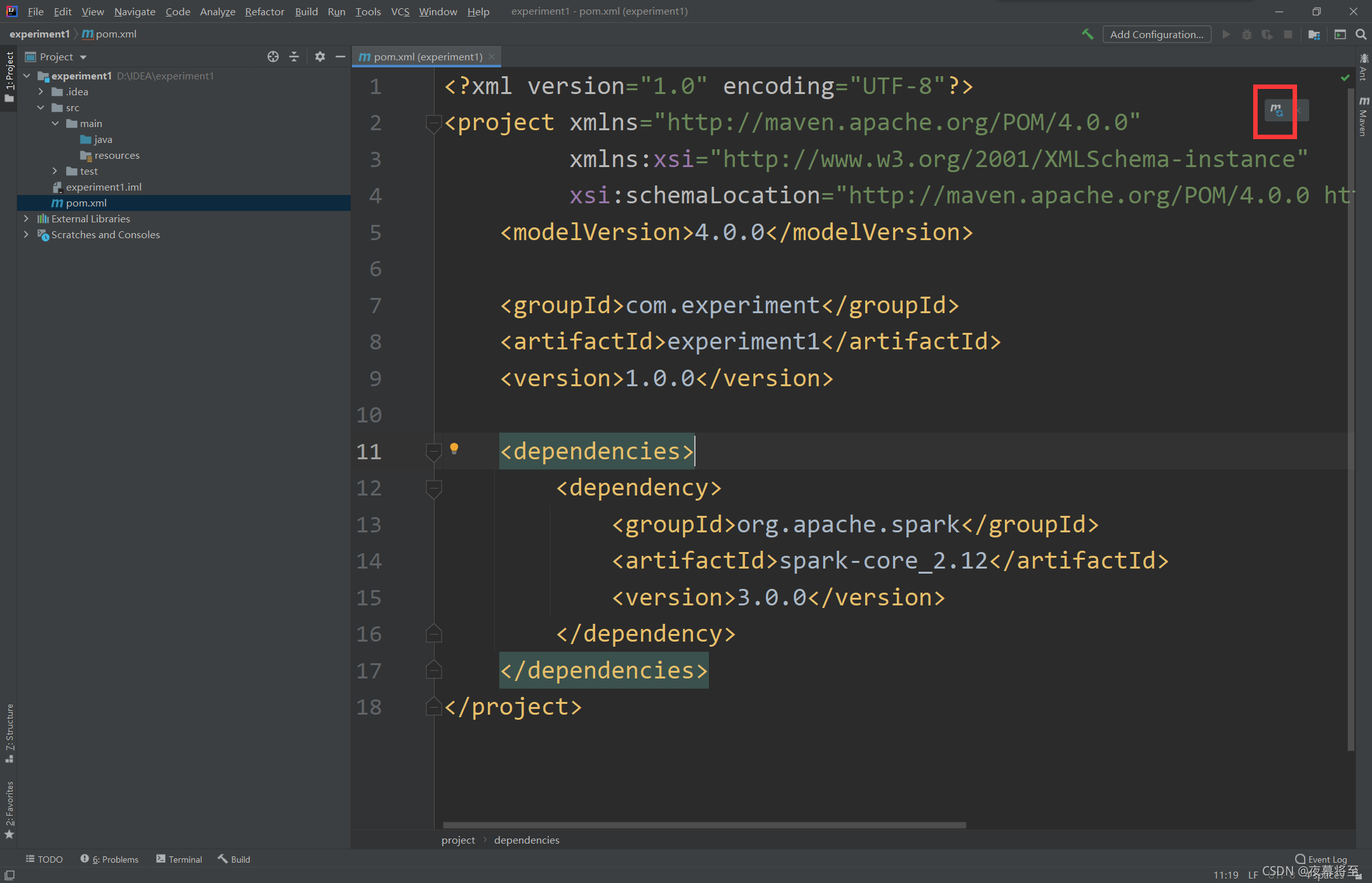Open Project Structure from toolbar icon
Screen dimensions: 1372x883
[1314, 34]
